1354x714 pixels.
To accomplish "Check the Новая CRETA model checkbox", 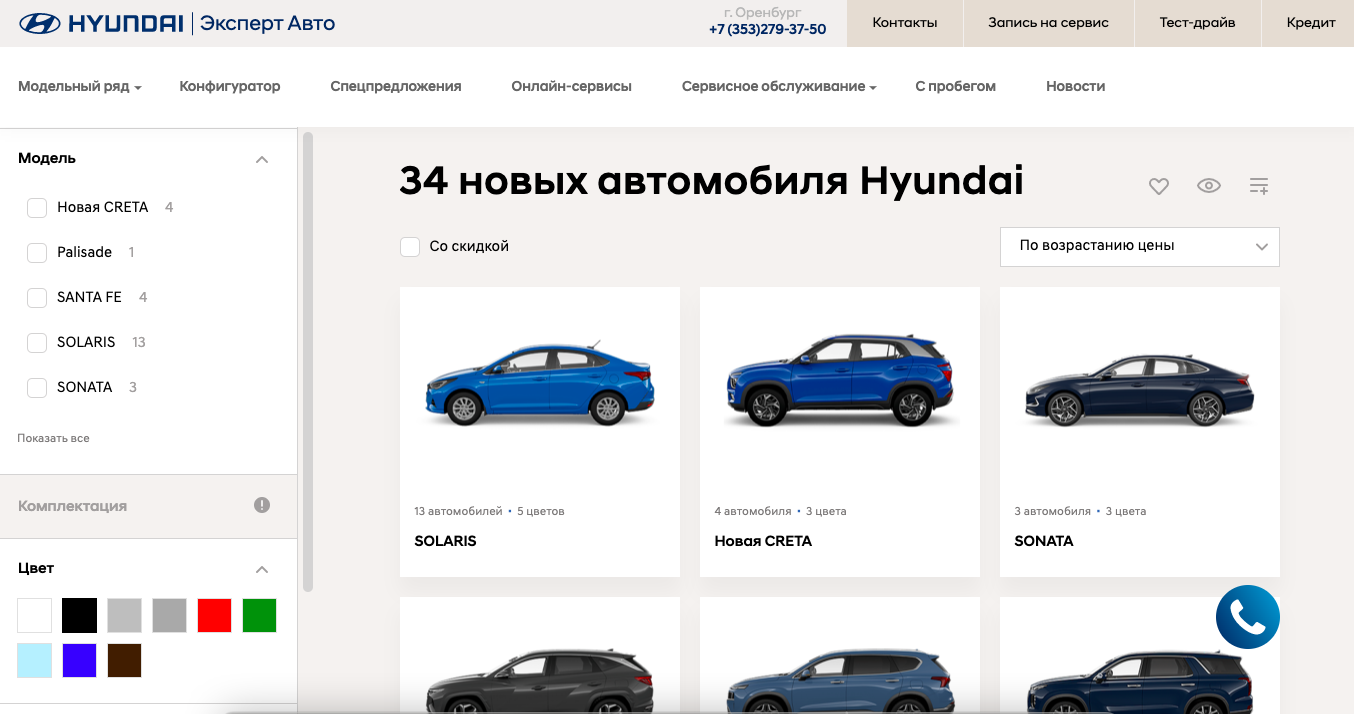I will click(37, 207).
